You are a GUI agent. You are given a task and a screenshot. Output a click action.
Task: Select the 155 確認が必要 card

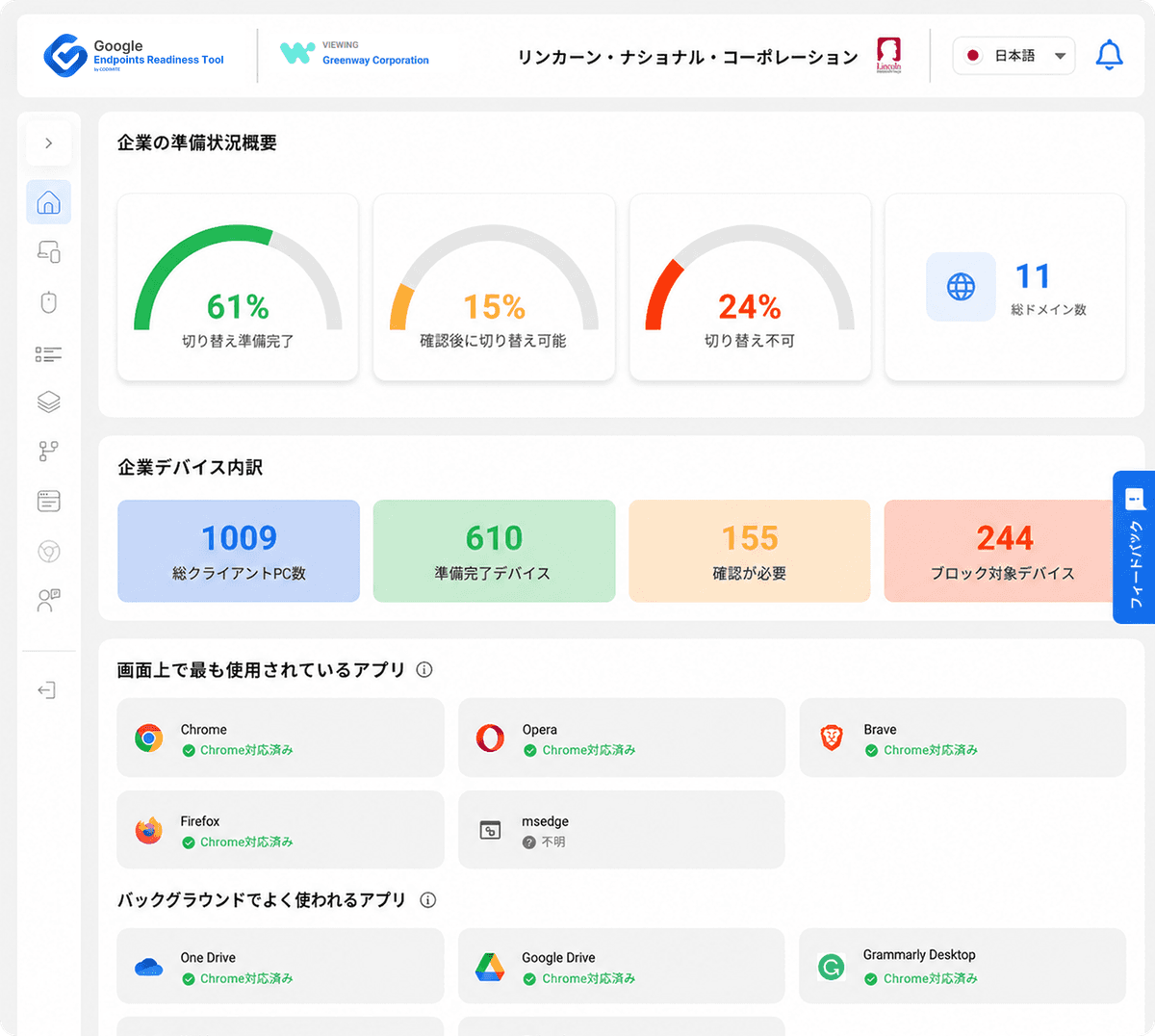click(750, 551)
